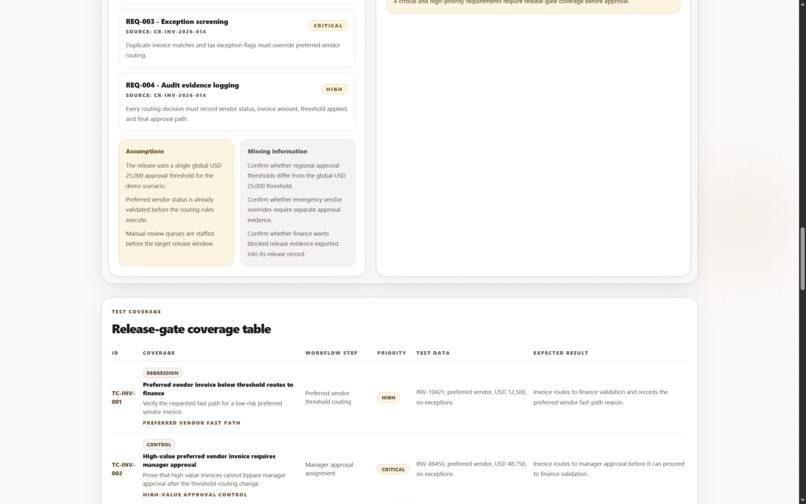Click the CRITICAL priority badge on TC-INV-002
This screenshot has width=806, height=504.
coord(393,470)
